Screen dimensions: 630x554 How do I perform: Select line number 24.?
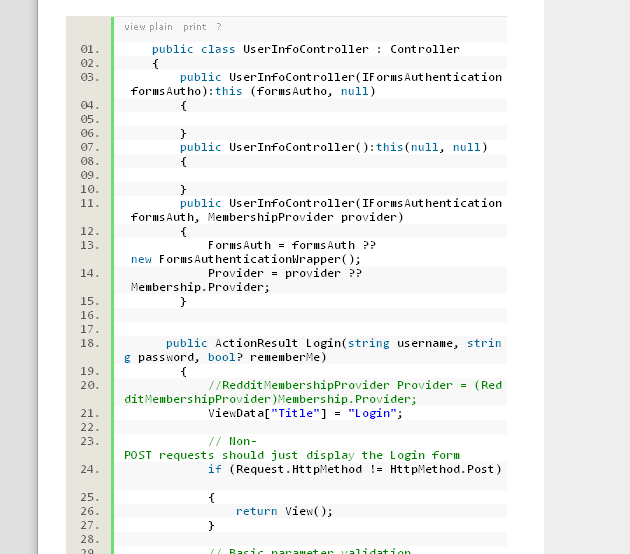(x=90, y=470)
